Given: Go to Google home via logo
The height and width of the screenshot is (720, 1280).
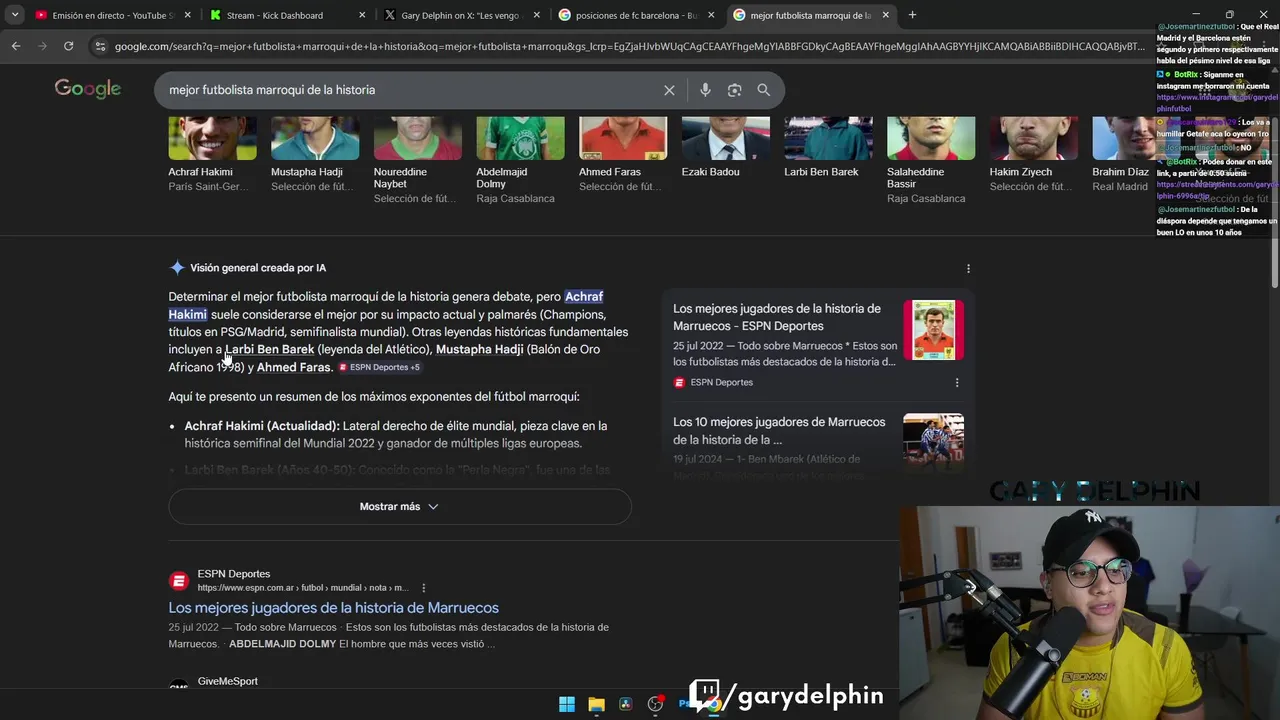Looking at the screenshot, I should 88,89.
